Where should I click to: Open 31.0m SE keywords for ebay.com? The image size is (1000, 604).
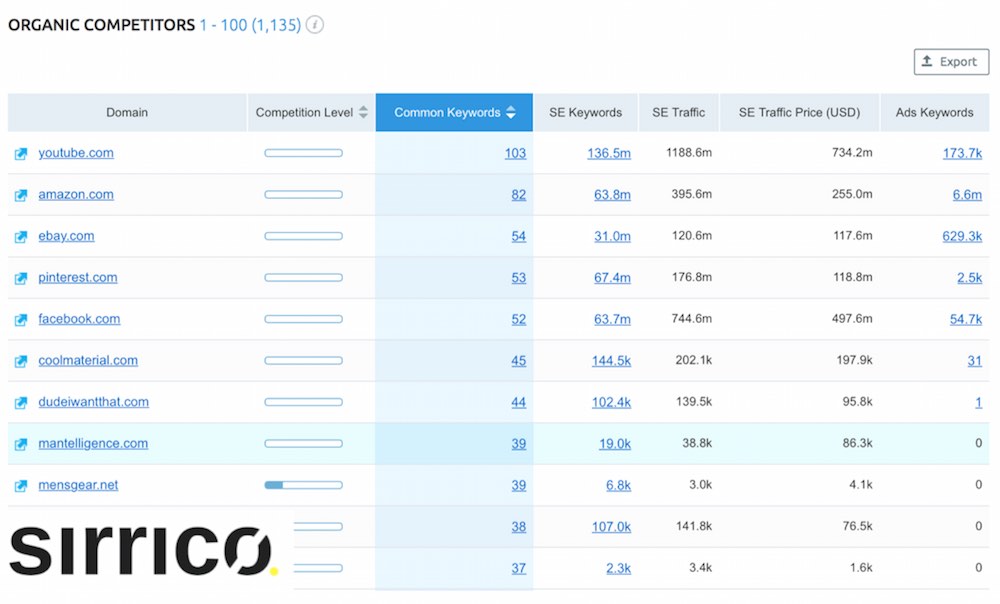[612, 236]
